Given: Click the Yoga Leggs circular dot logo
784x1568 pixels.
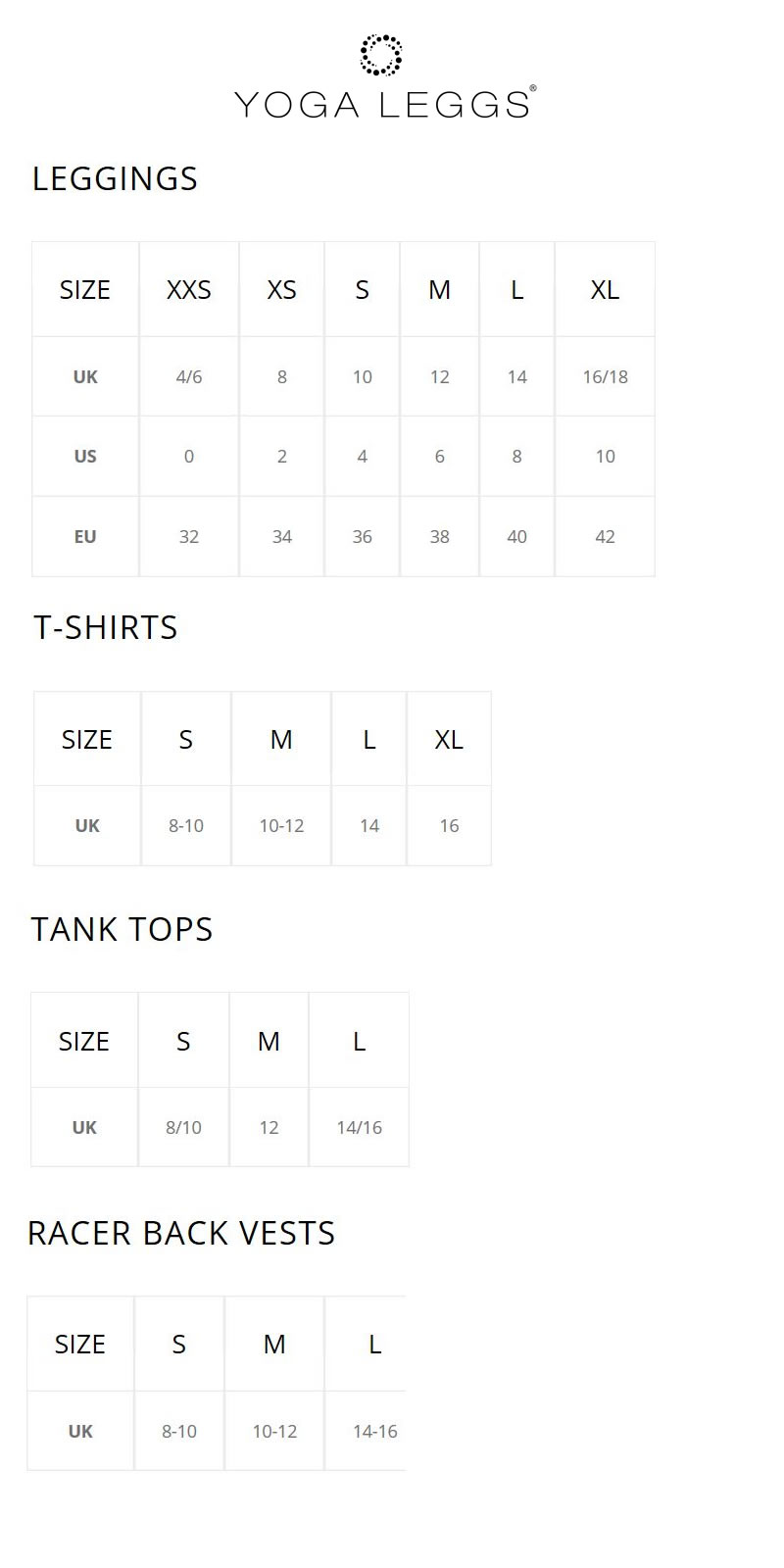Looking at the screenshot, I should (x=381, y=55).
